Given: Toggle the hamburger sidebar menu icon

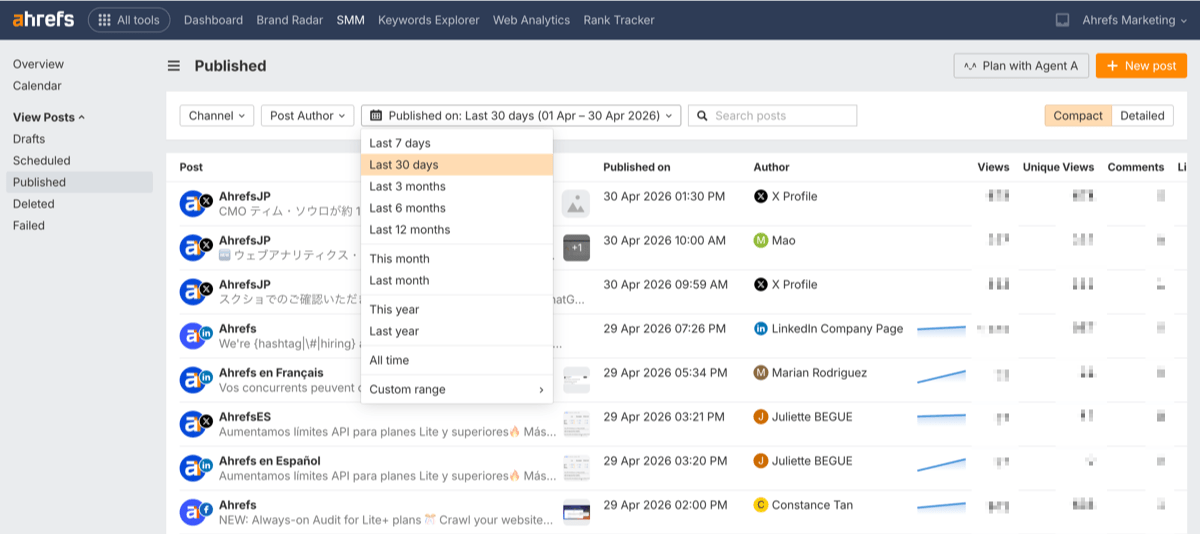Looking at the screenshot, I should [174, 66].
